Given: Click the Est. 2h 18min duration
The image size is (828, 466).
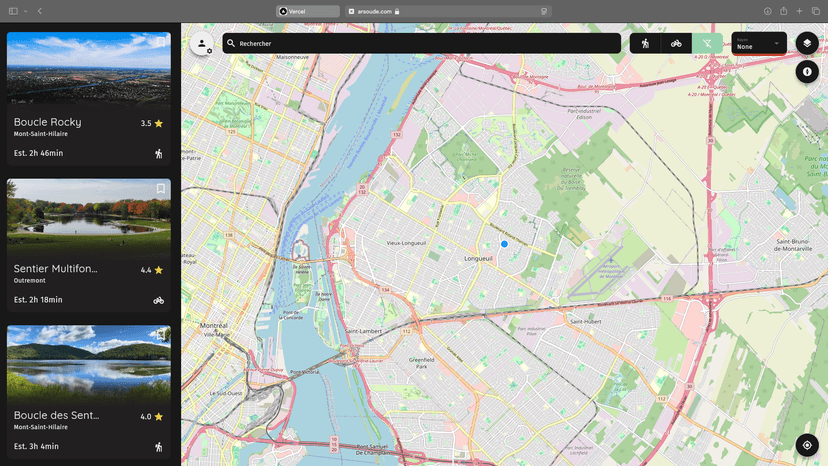Looking at the screenshot, I should [38, 300].
